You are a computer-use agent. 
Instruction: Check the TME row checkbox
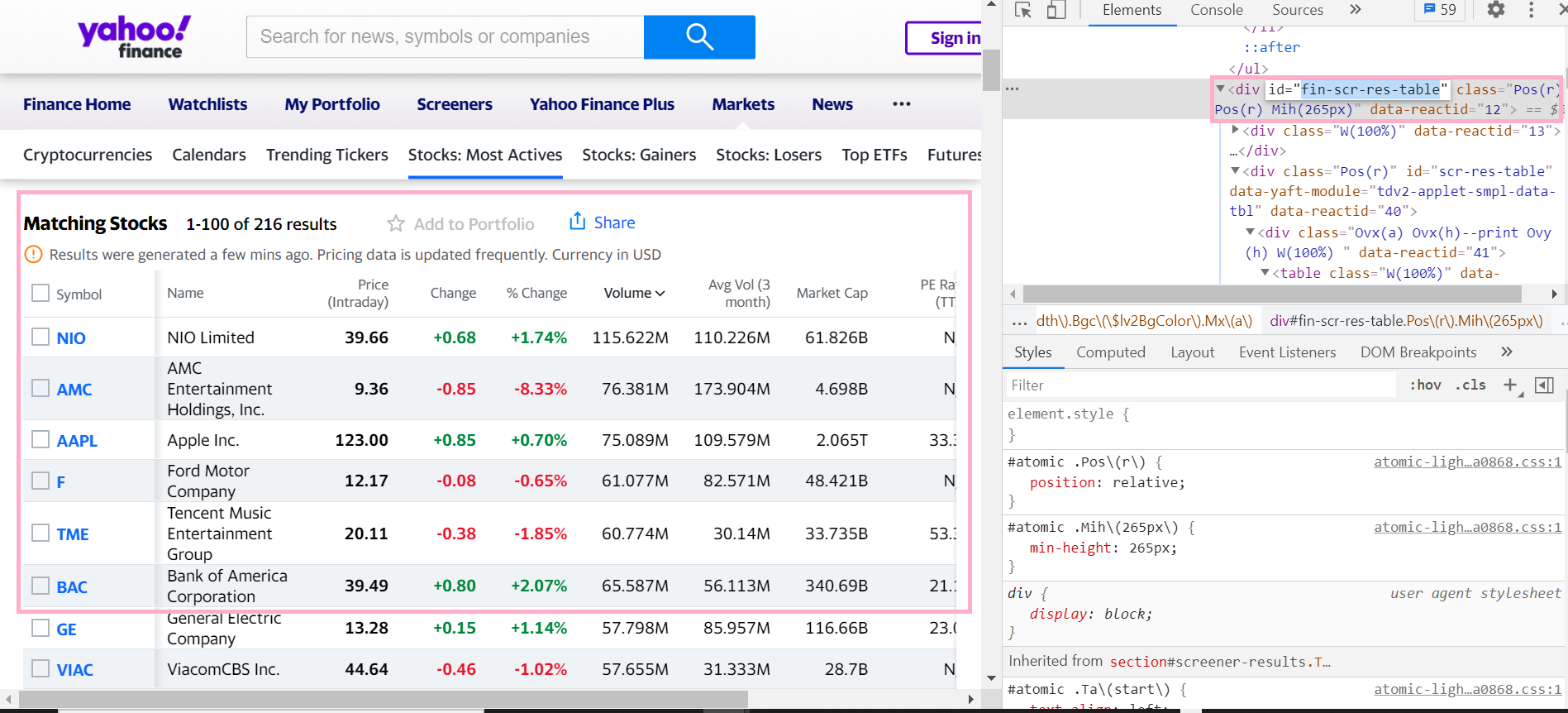click(41, 533)
